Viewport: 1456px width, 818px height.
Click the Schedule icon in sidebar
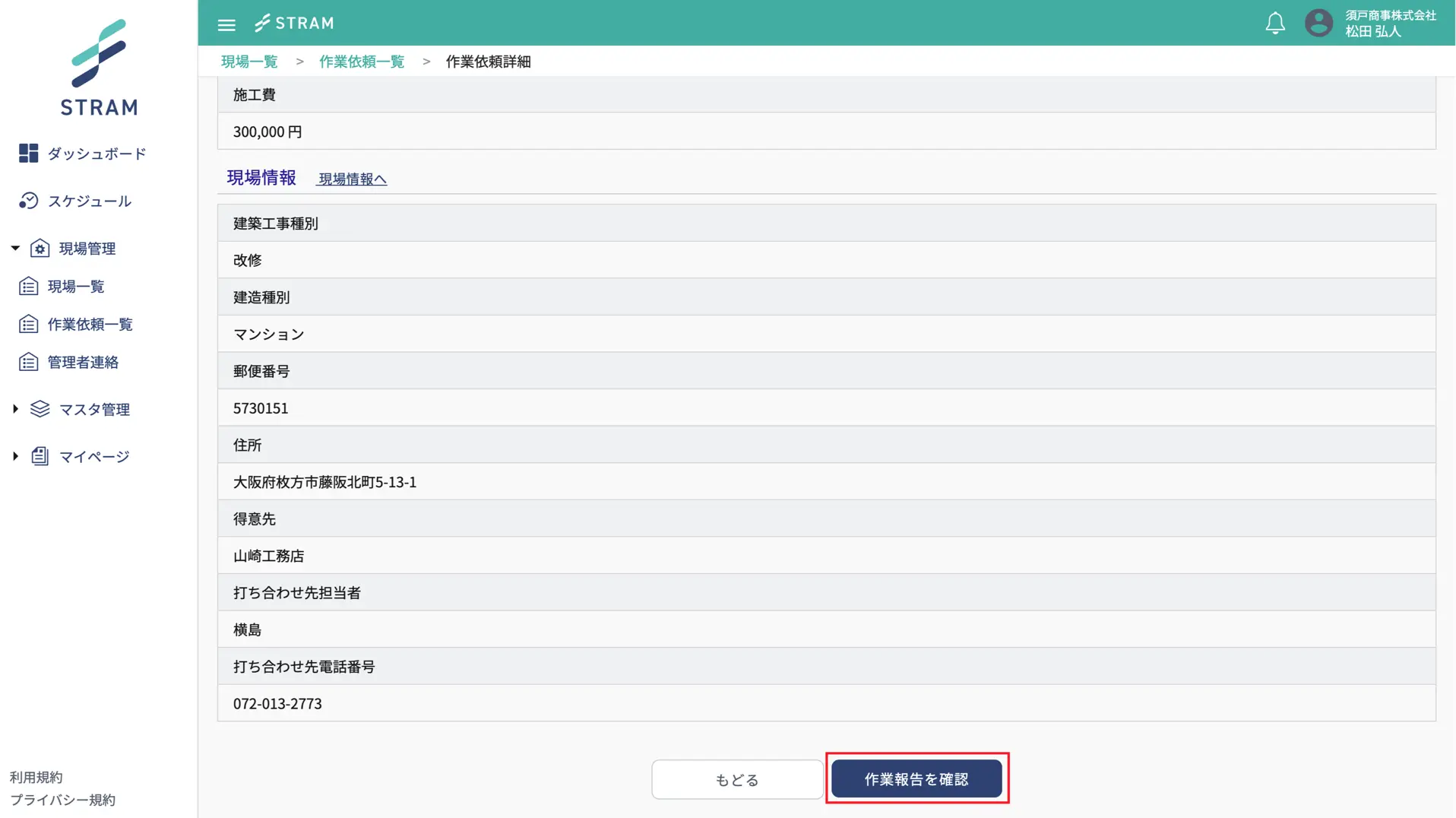click(28, 201)
